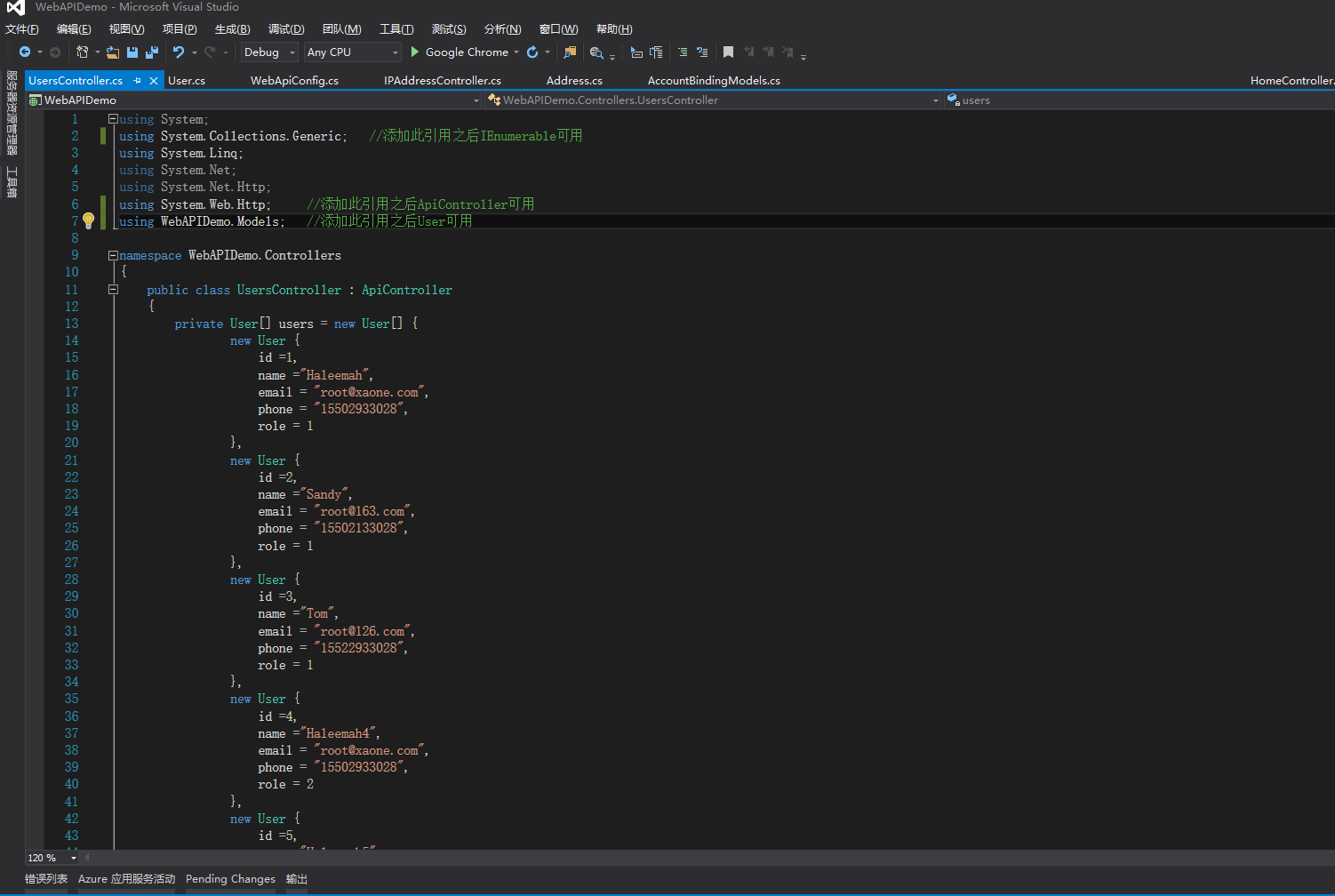Toggle a bookmark on current line

coord(728,52)
